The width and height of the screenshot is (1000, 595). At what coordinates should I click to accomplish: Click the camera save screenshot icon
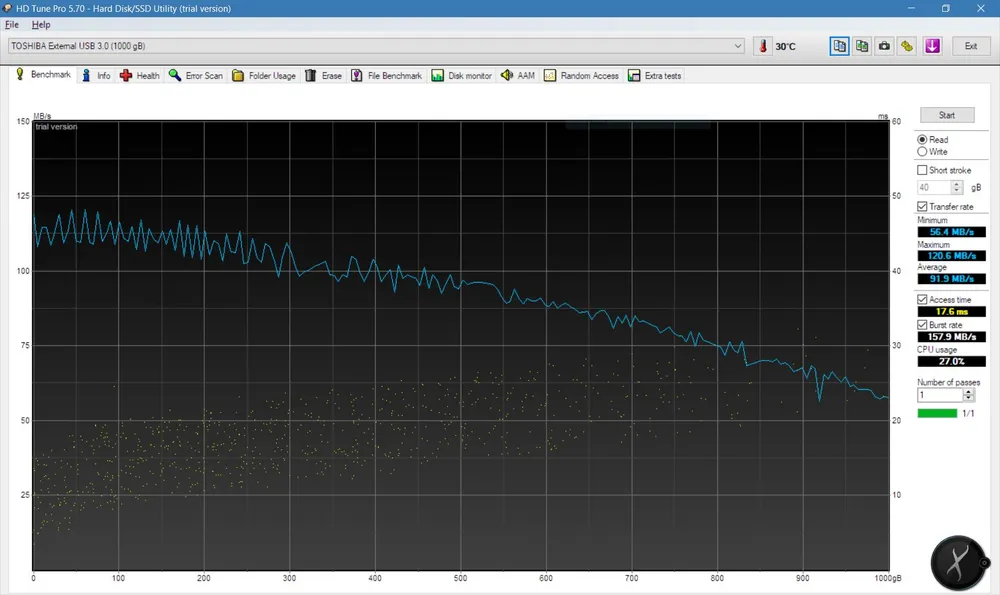[884, 46]
